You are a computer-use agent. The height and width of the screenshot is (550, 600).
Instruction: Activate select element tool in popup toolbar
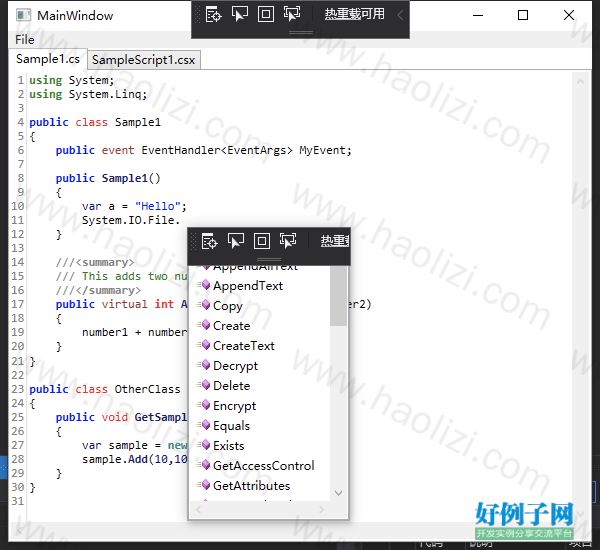[x=236, y=241]
